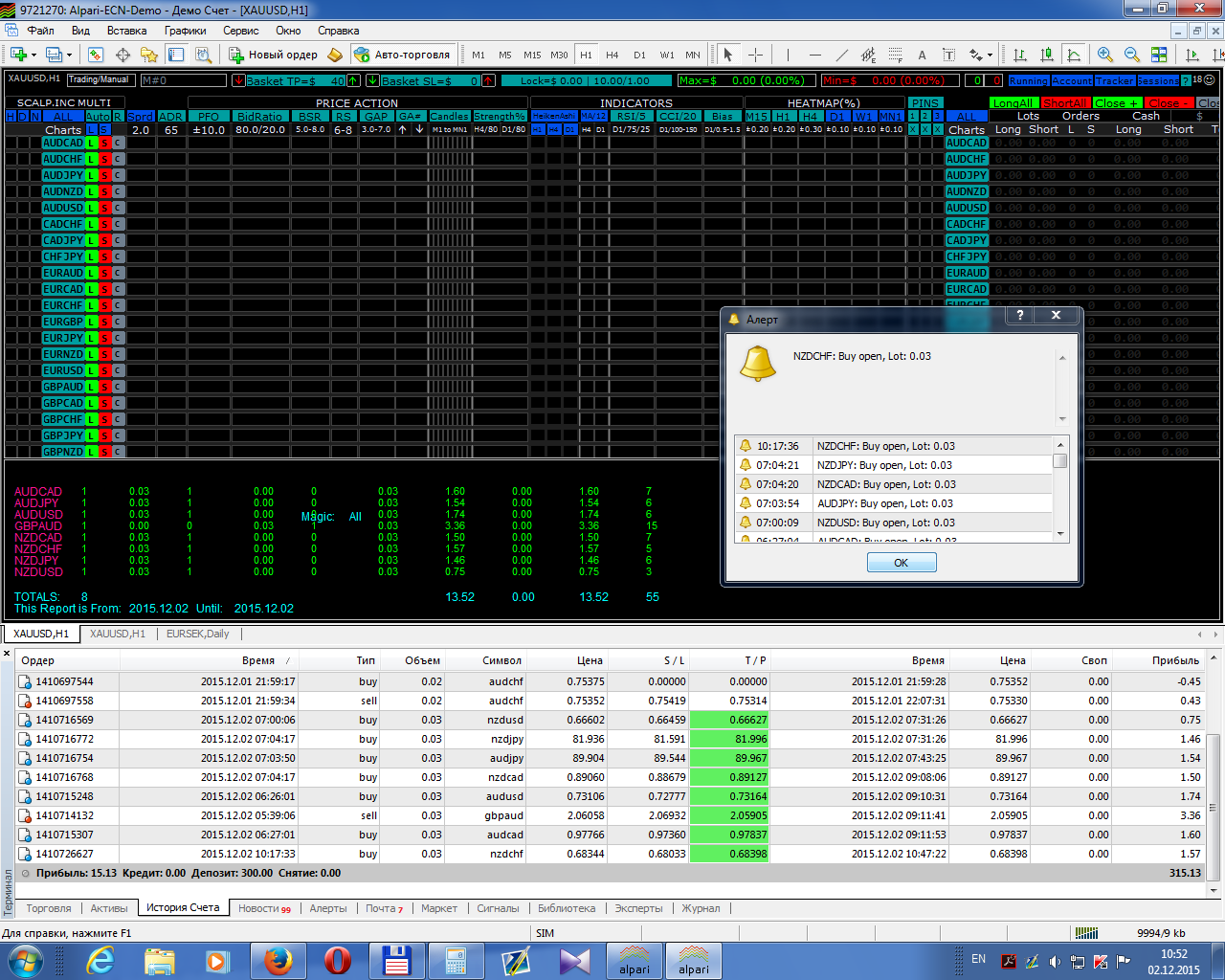Increase Basket TP with green up arrow
The width and height of the screenshot is (1225, 980).
(x=354, y=80)
